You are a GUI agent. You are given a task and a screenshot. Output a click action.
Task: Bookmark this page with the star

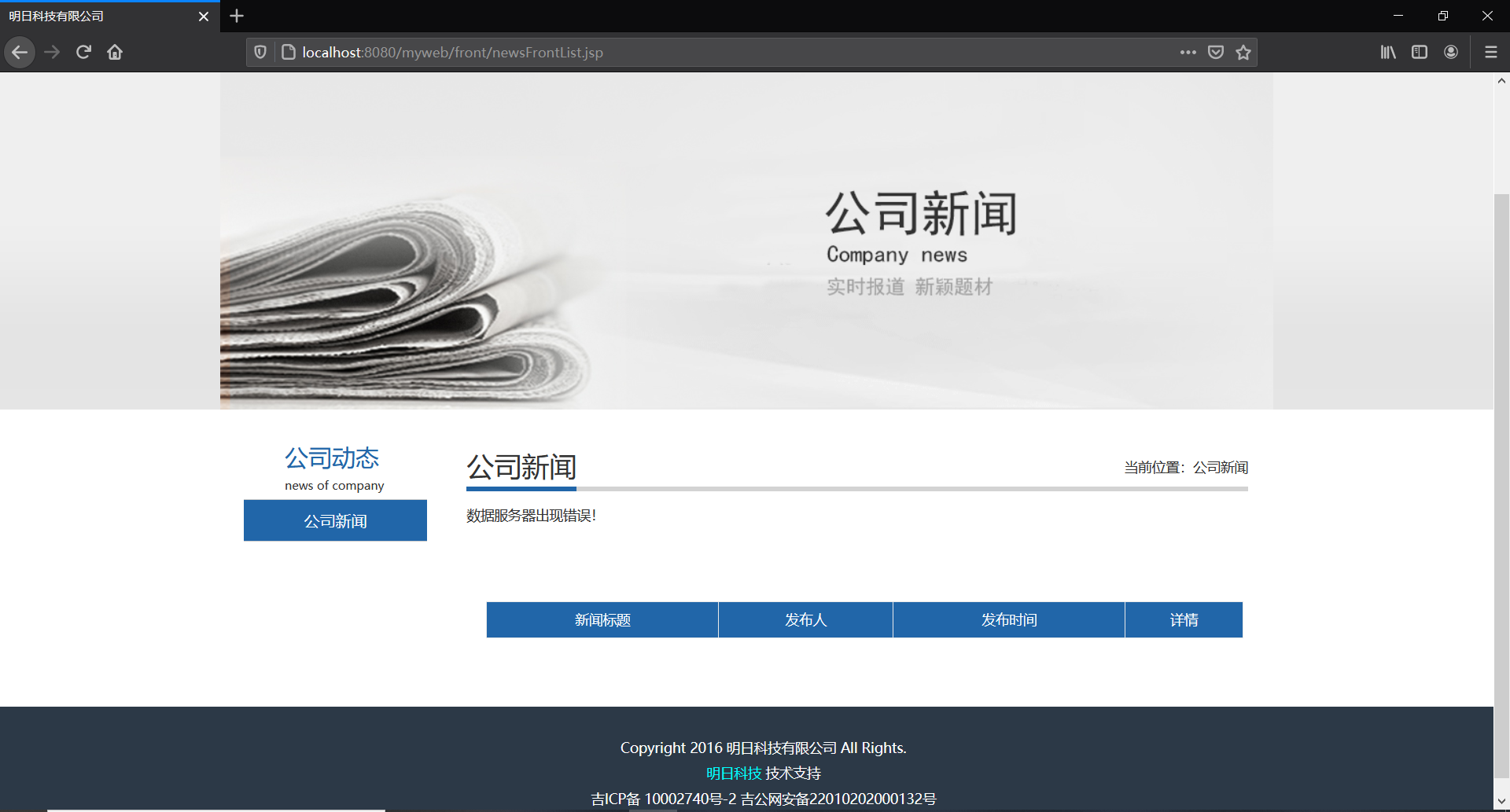(x=1243, y=53)
